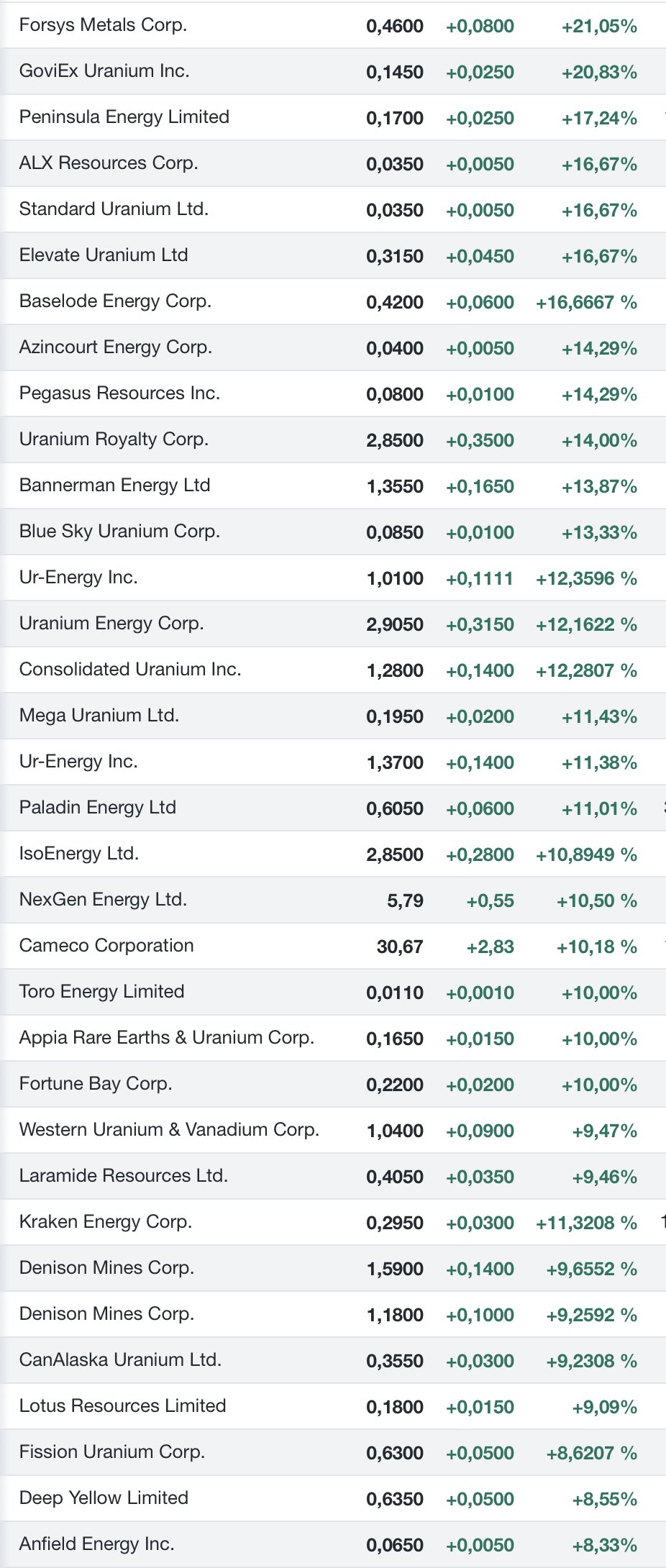Click the ALX Resources Corp. entry
Viewport: 666px width, 1568px height.
[108, 163]
